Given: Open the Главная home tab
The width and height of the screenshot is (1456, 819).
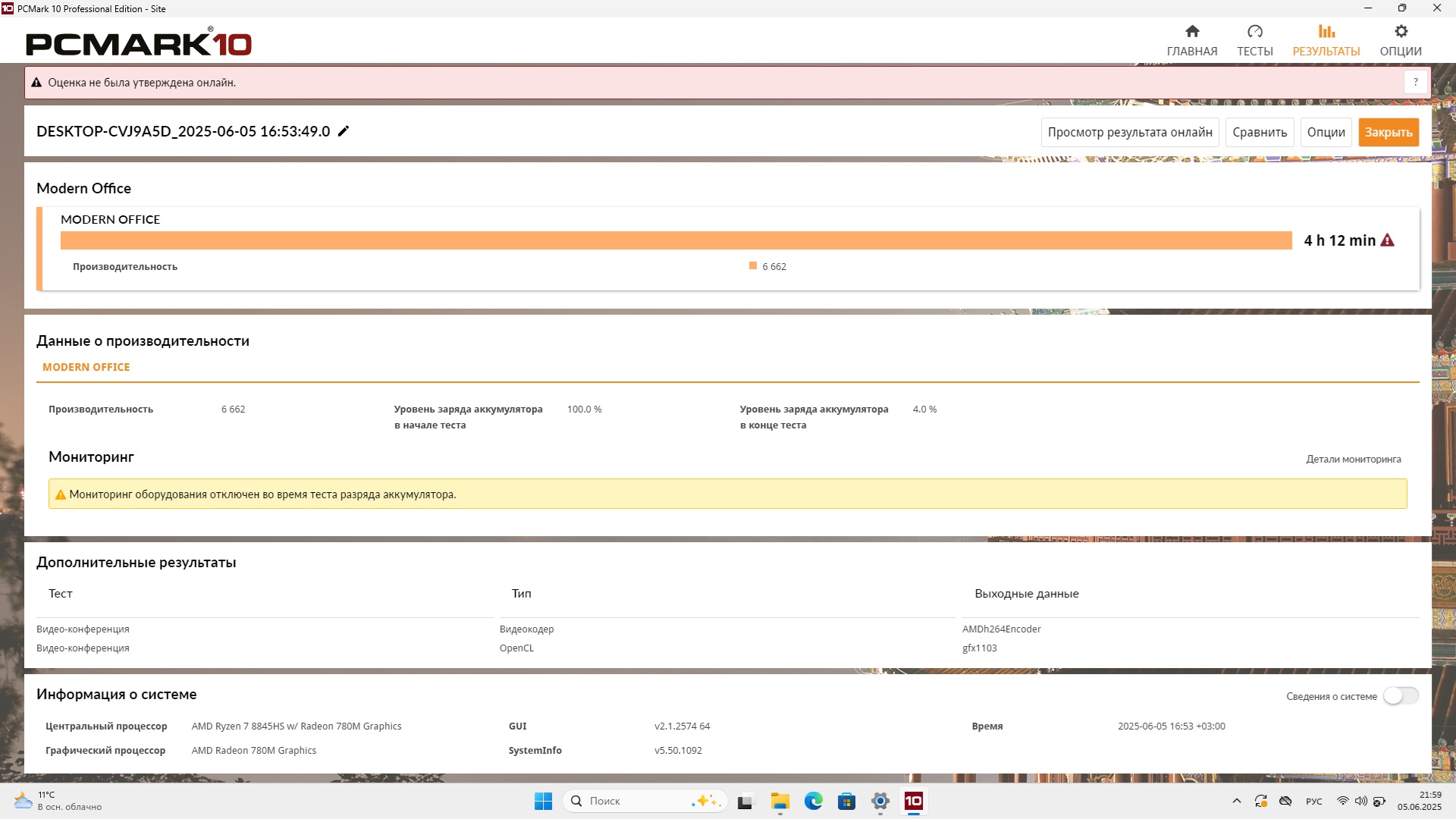Looking at the screenshot, I should pos(1191,40).
